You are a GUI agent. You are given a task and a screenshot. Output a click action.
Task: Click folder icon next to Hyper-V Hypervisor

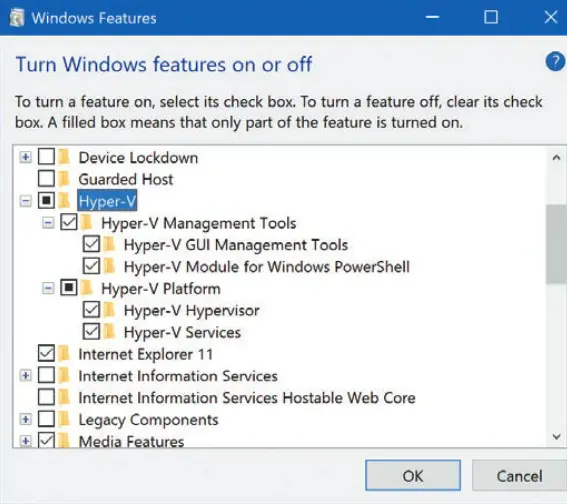(109, 310)
